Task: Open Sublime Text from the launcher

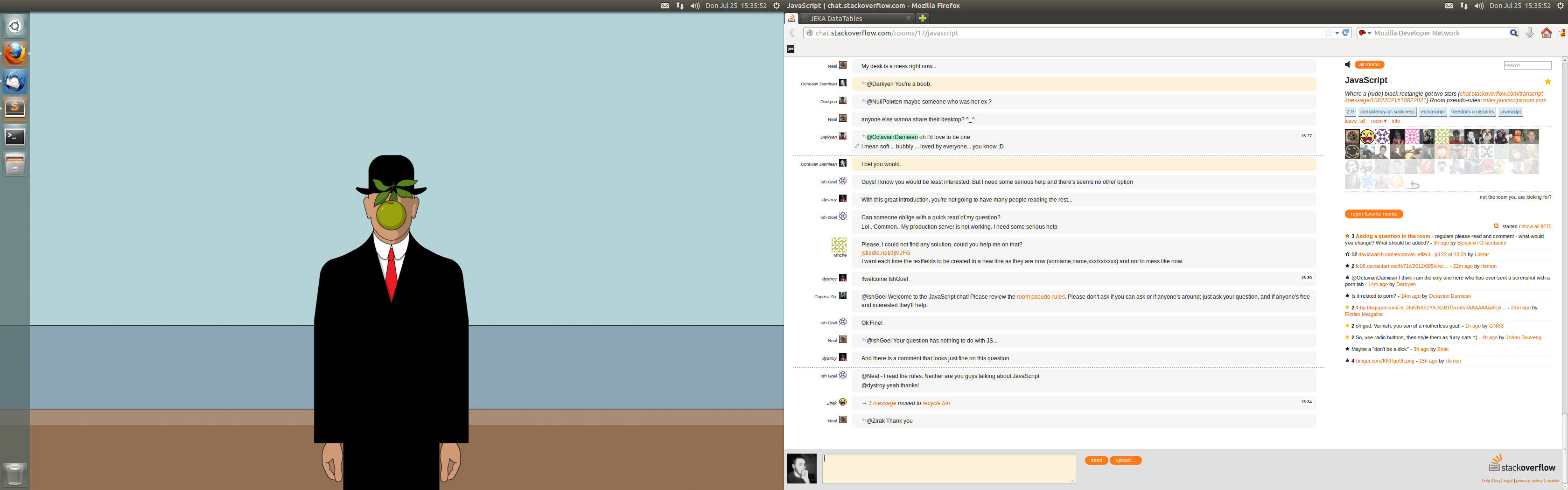Action: coord(14,109)
